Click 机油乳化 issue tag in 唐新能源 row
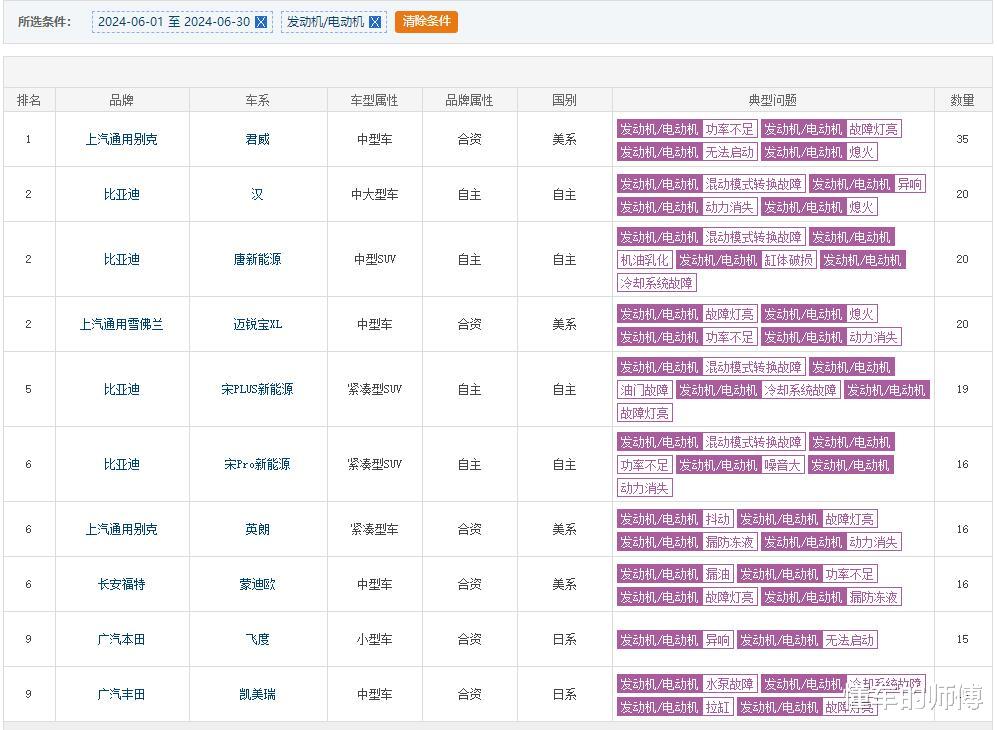 [x=644, y=259]
